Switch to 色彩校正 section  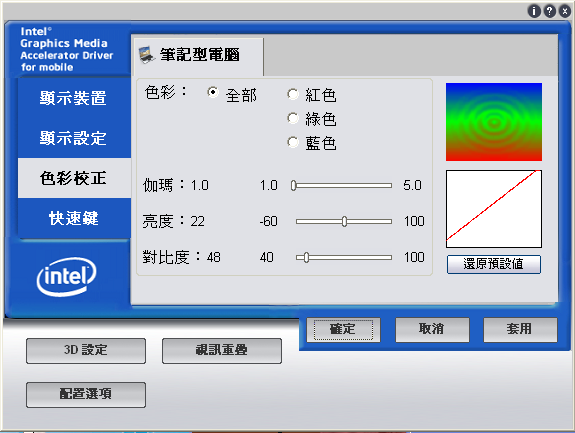pos(74,178)
